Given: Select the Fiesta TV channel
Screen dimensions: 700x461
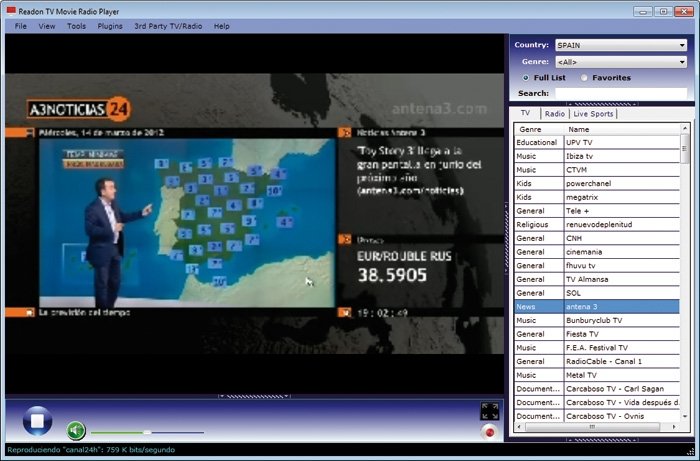Looking at the screenshot, I should pos(596,334).
